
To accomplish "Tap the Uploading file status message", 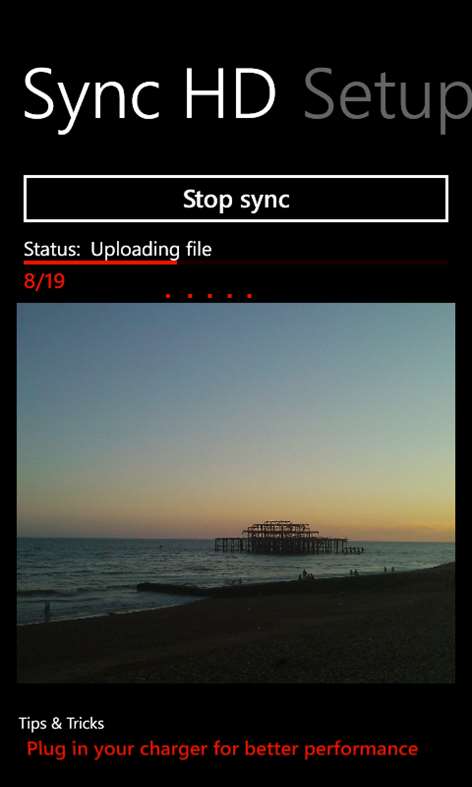I will 151,250.
